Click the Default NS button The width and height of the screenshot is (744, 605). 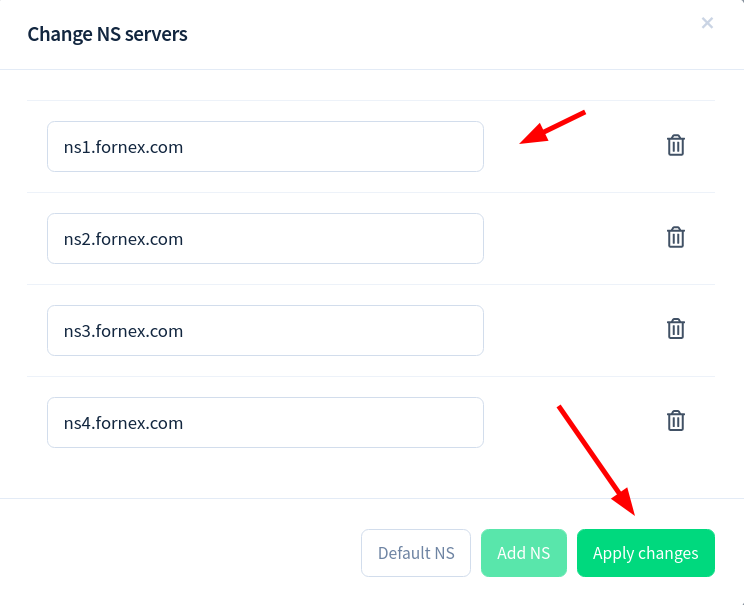(x=416, y=553)
